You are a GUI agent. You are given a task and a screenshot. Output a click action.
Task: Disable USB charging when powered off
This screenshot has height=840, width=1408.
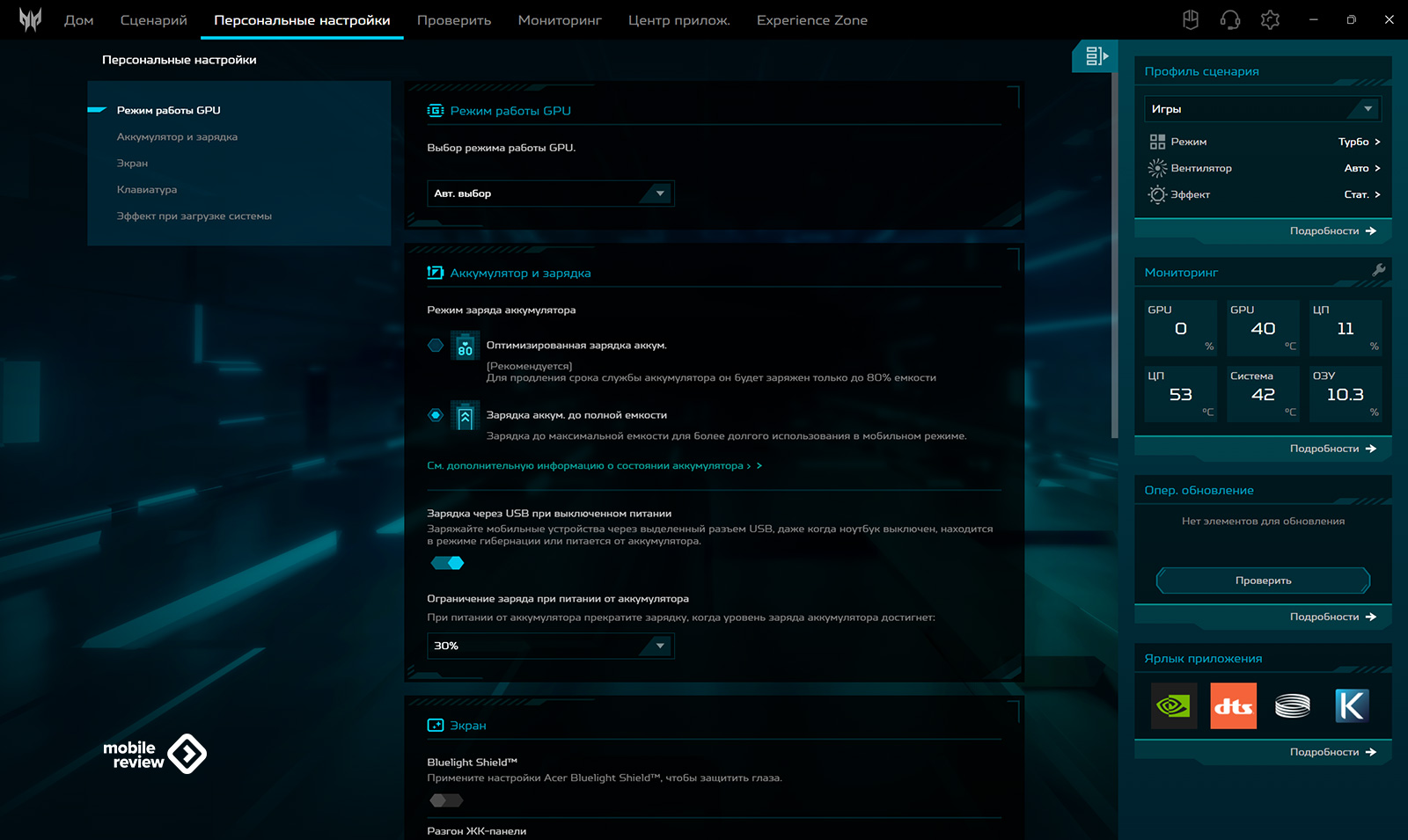pos(447,563)
